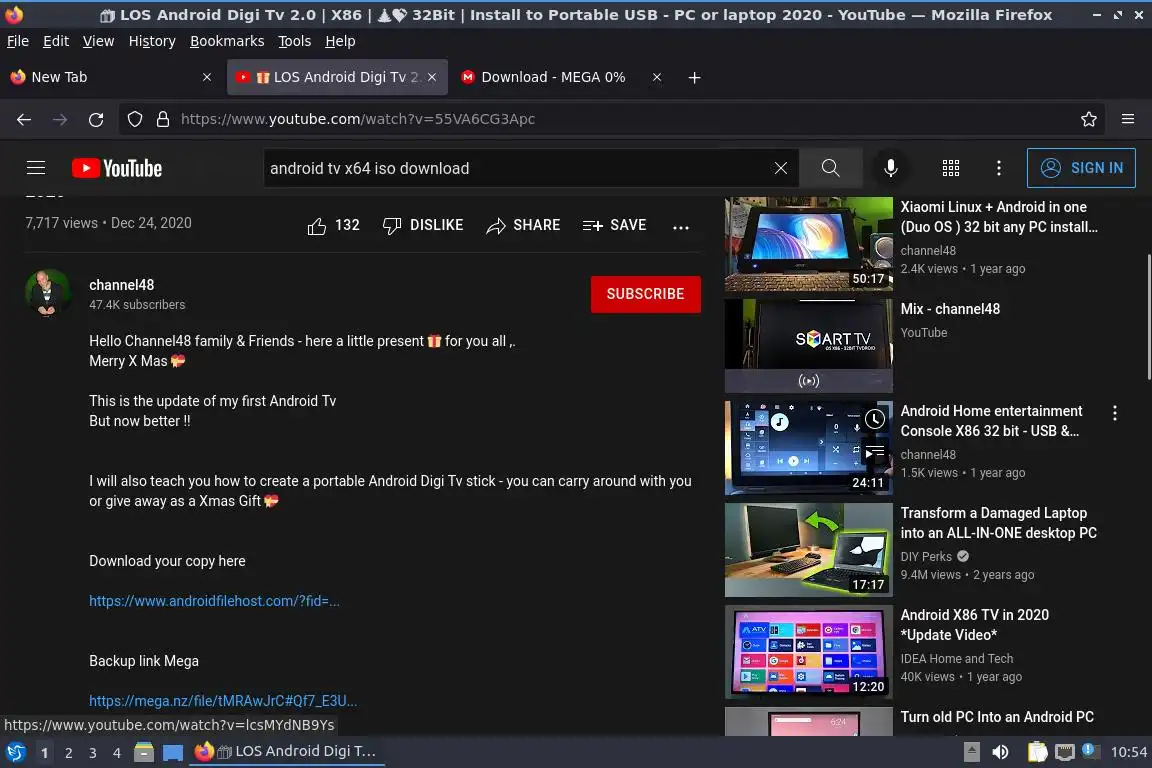
Task: Open Android Home entertainment Console thumbnail
Action: (808, 448)
